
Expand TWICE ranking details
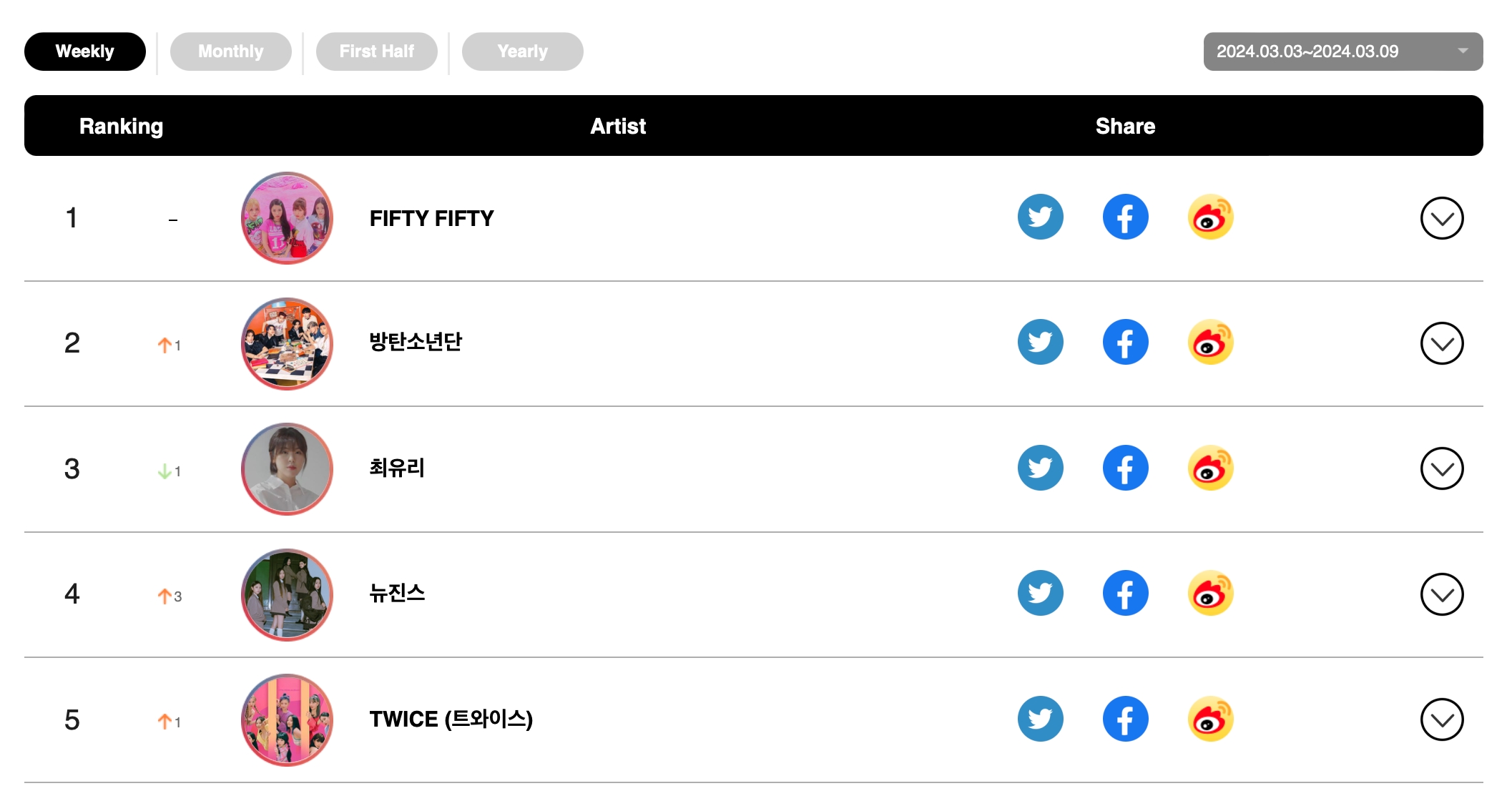pyautogui.click(x=1441, y=720)
